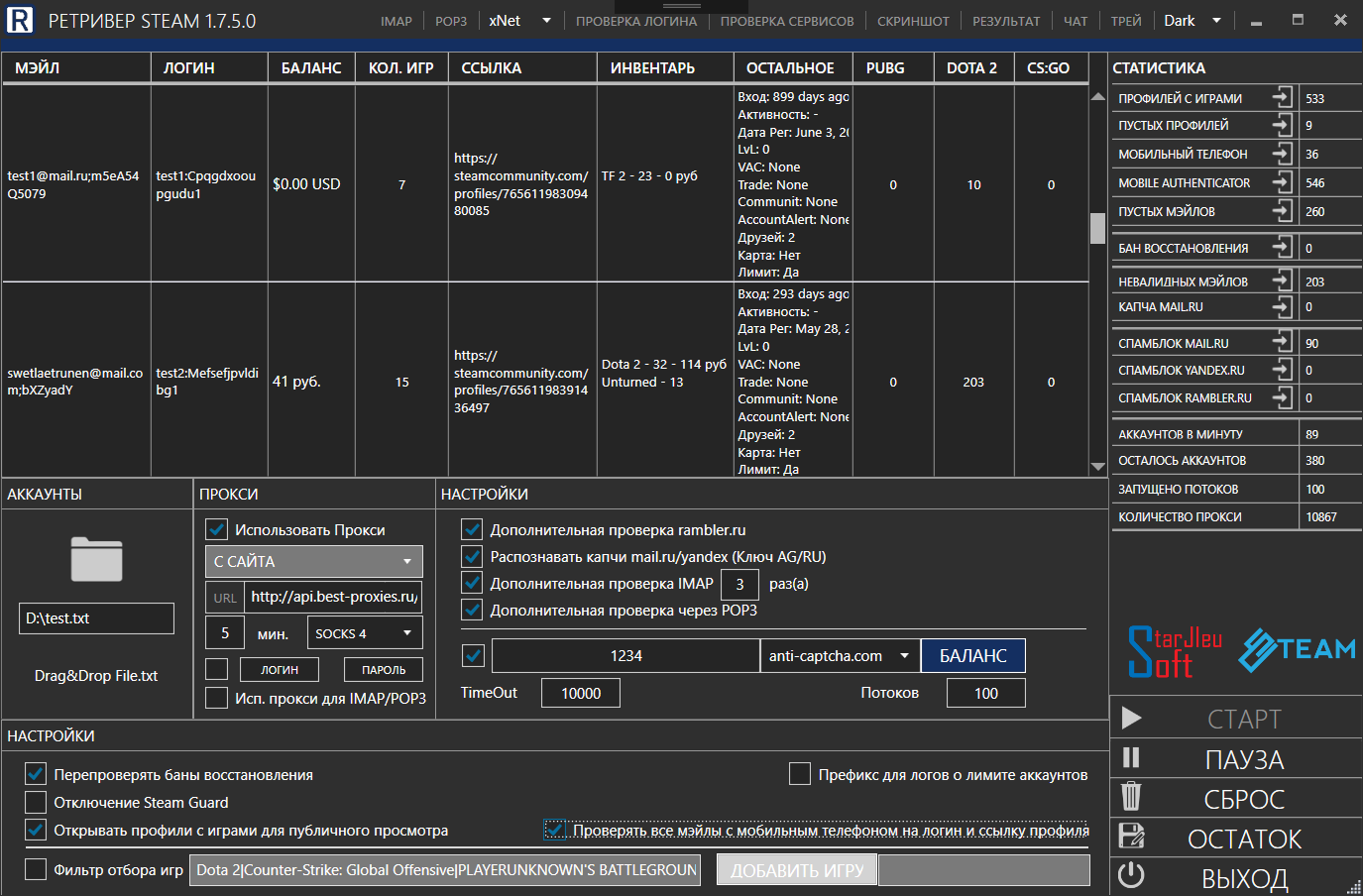This screenshot has height=896, width=1363.
Task: Export the СПАМБЛОК MAIL.RU results
Action: click(x=1282, y=342)
